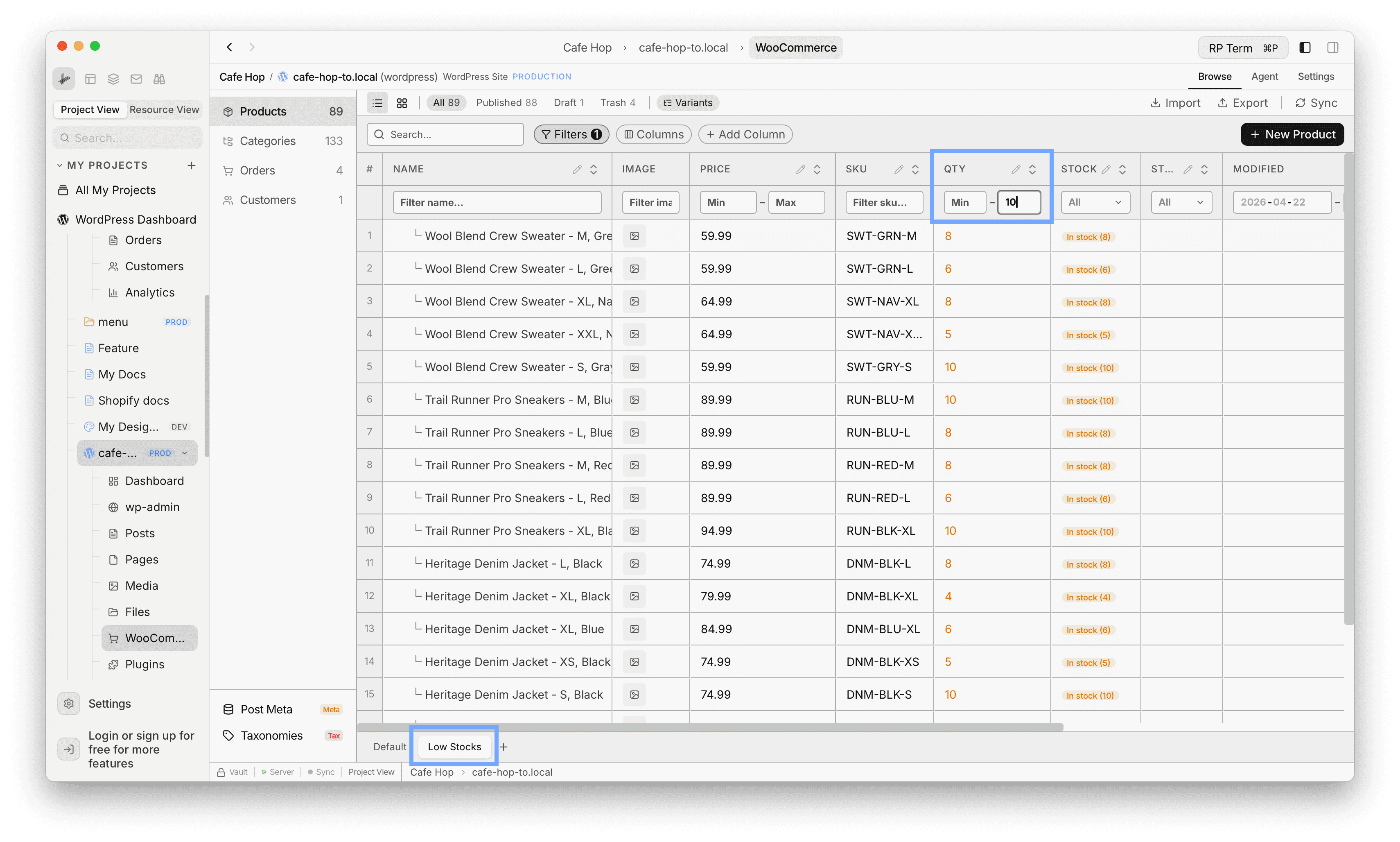Open the Mail icon in the top sidebar
This screenshot has height=842, width=1400.
[136, 79]
